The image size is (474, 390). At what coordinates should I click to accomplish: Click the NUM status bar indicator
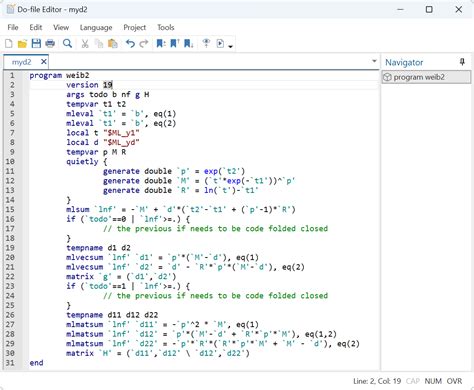coord(433,381)
